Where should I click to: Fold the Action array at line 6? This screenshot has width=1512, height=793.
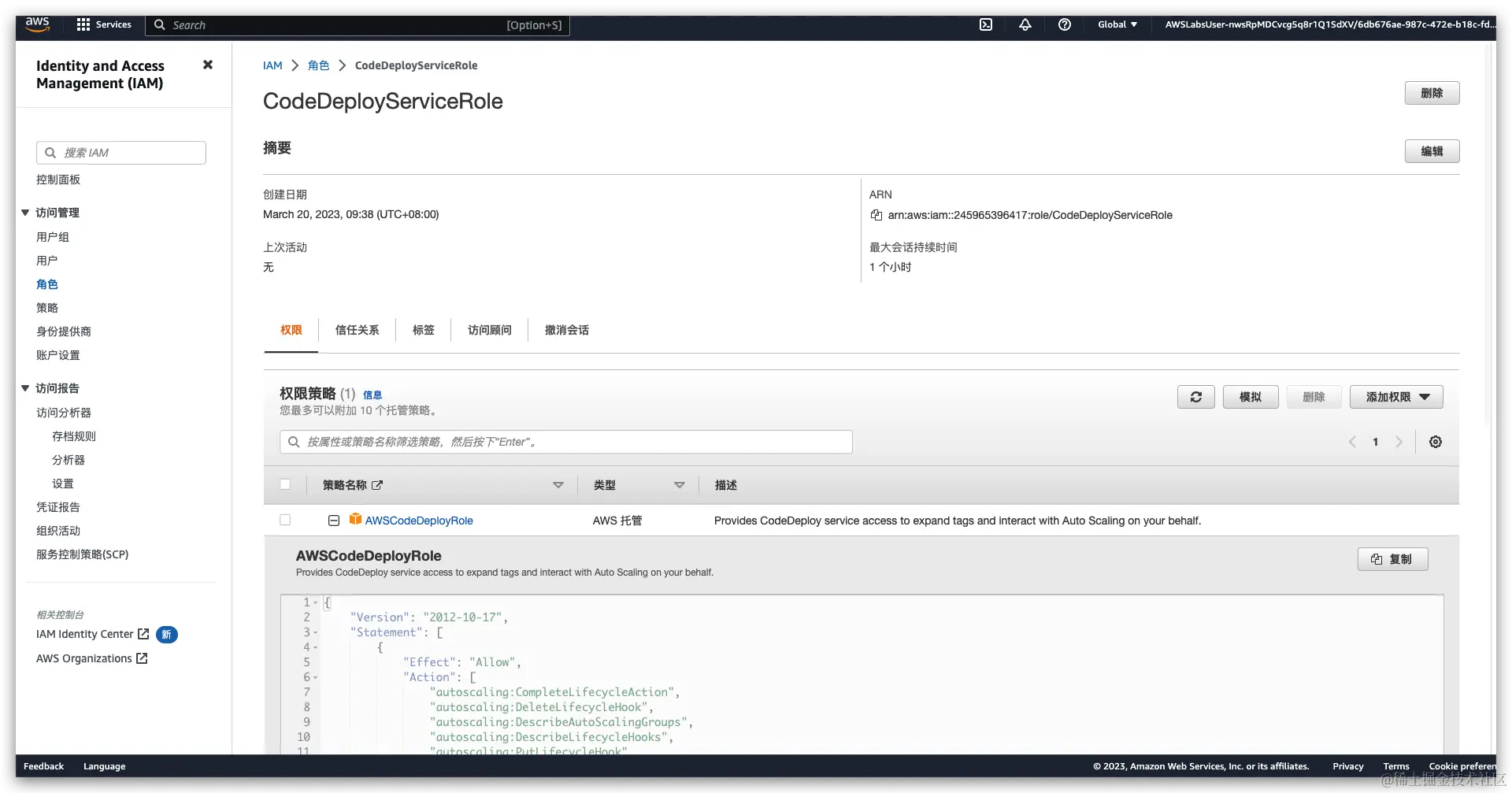[x=316, y=677]
